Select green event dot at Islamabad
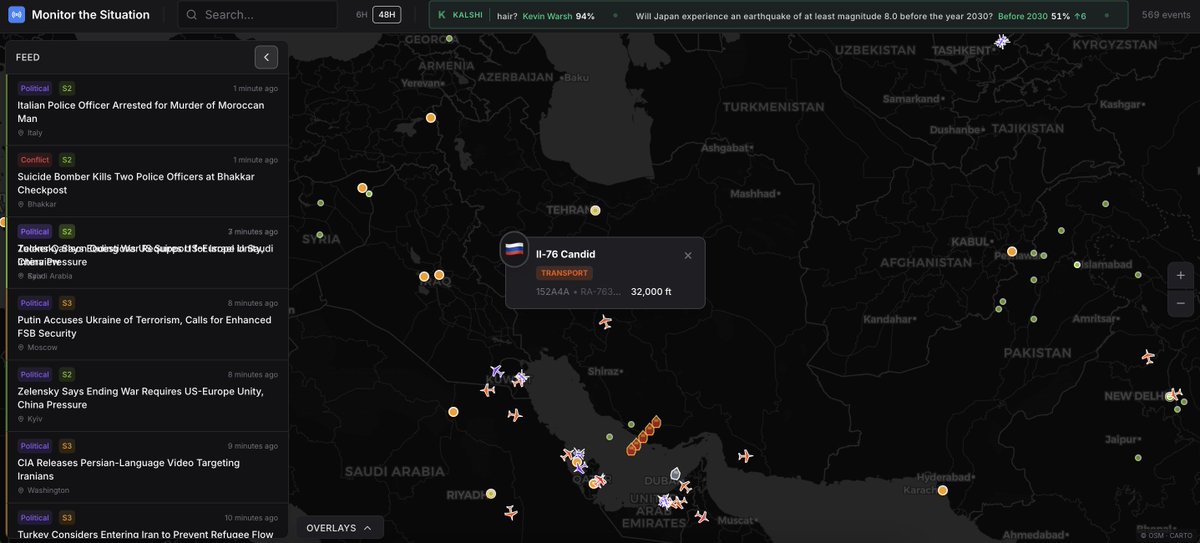Screen dimensions: 1200x543 tap(1077, 265)
